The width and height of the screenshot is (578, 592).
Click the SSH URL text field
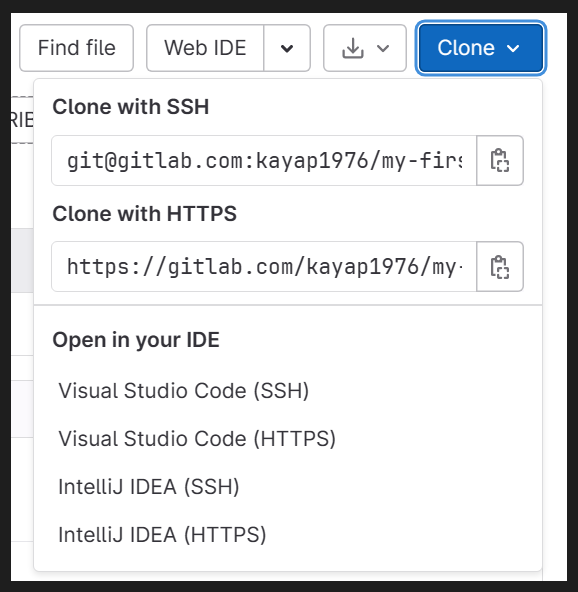click(x=264, y=160)
